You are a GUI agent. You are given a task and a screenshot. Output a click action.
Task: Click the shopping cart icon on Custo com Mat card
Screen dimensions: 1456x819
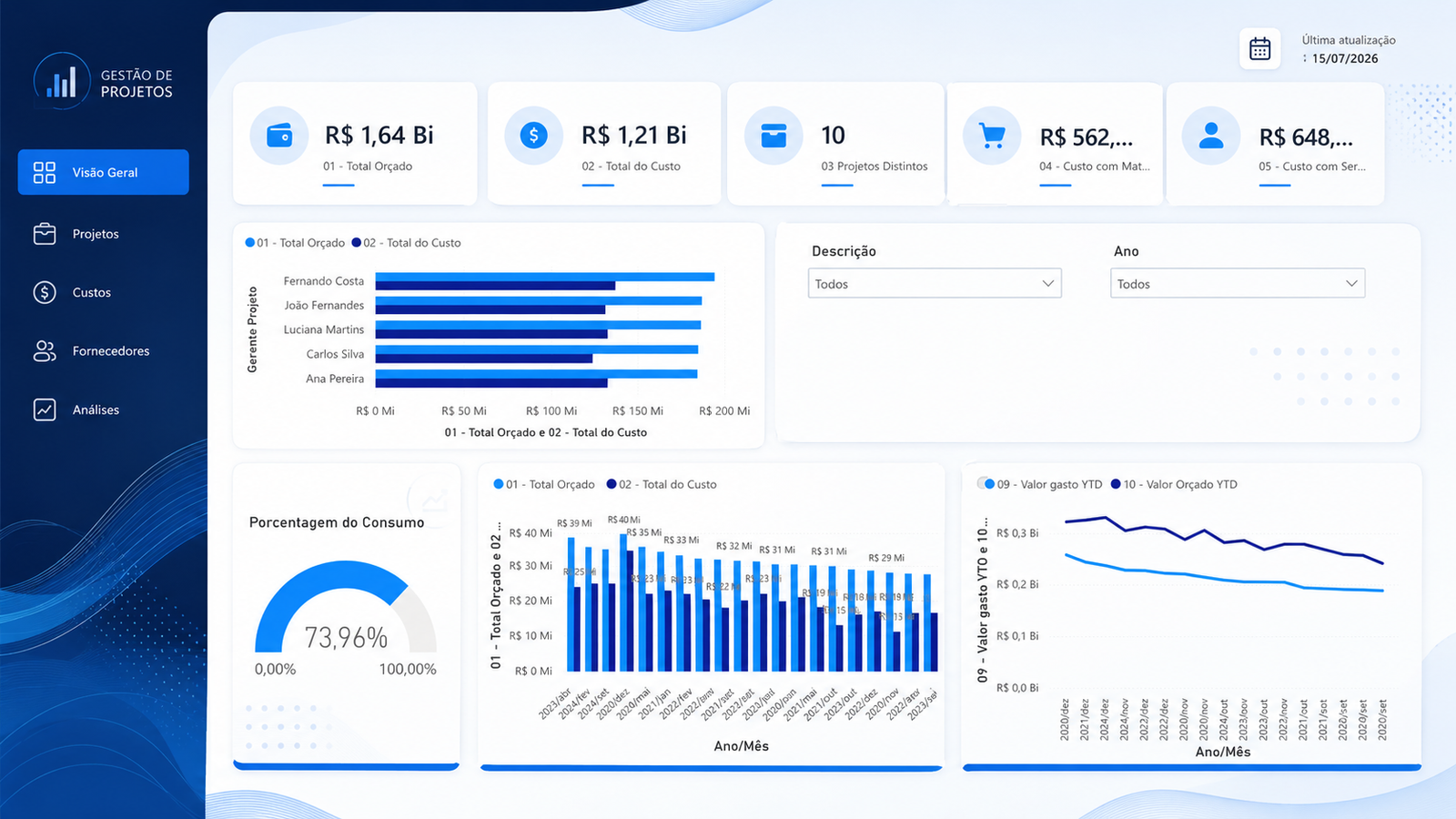[992, 136]
